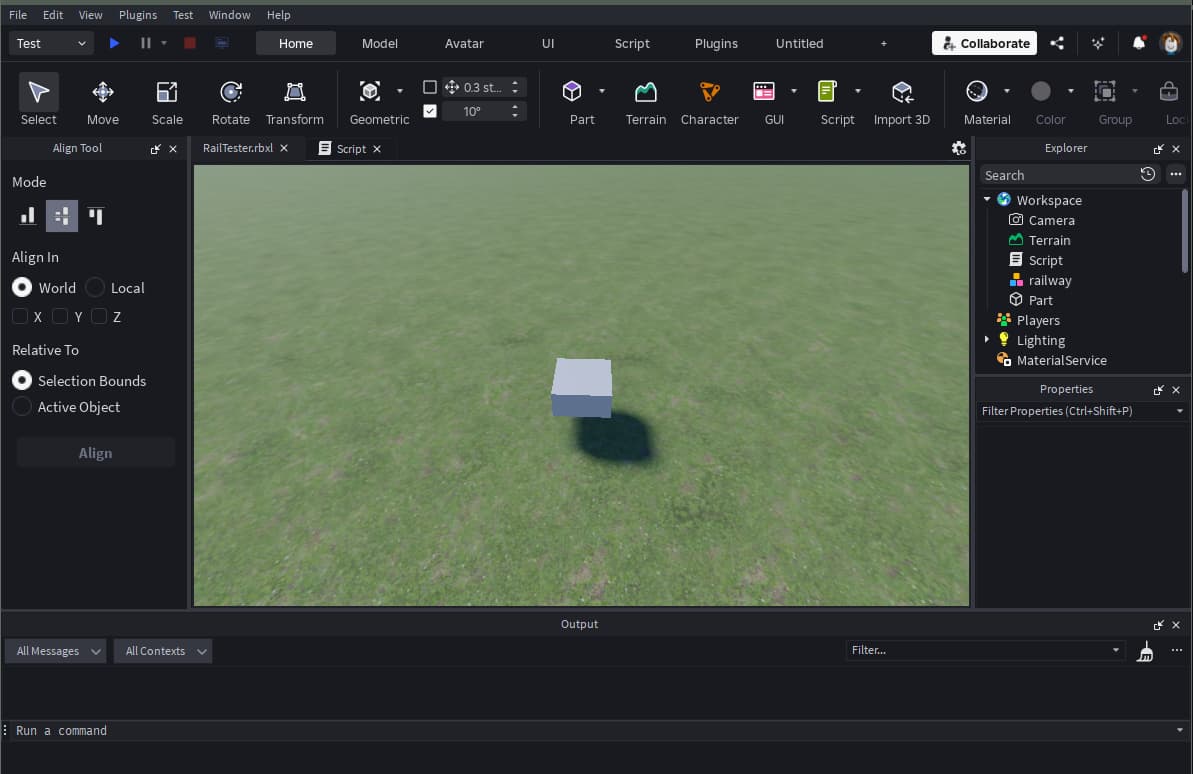The width and height of the screenshot is (1193, 774).
Task: Click the Group toolbar icon
Action: tap(1105, 91)
